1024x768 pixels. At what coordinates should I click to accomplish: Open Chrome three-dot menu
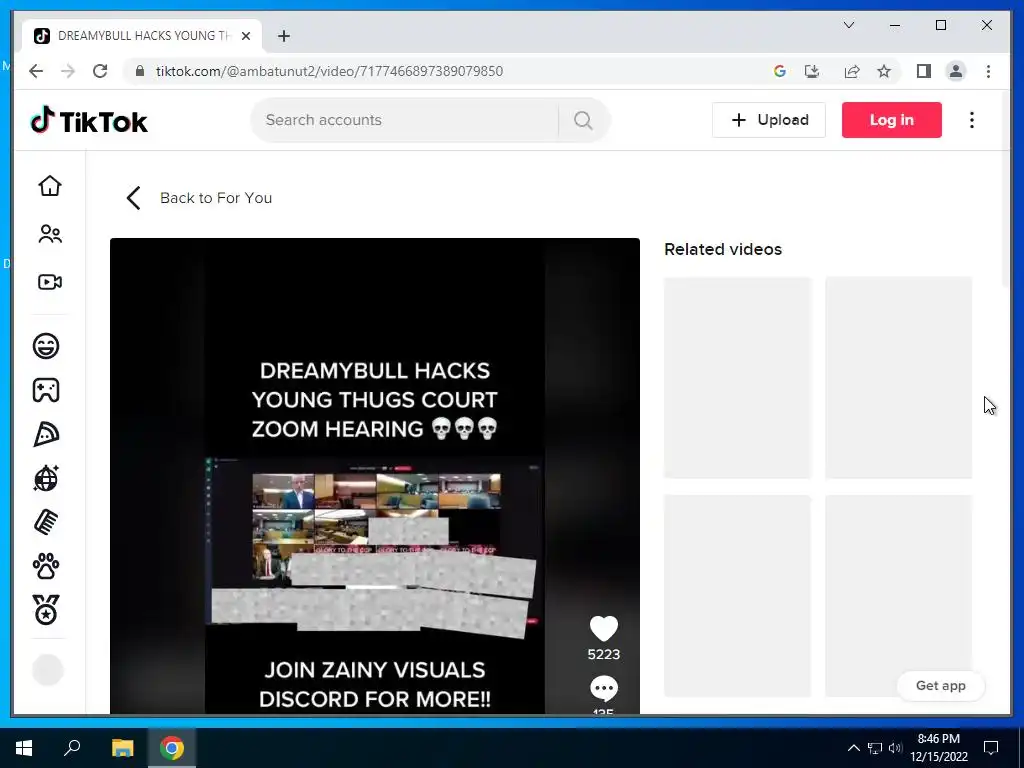pos(989,71)
